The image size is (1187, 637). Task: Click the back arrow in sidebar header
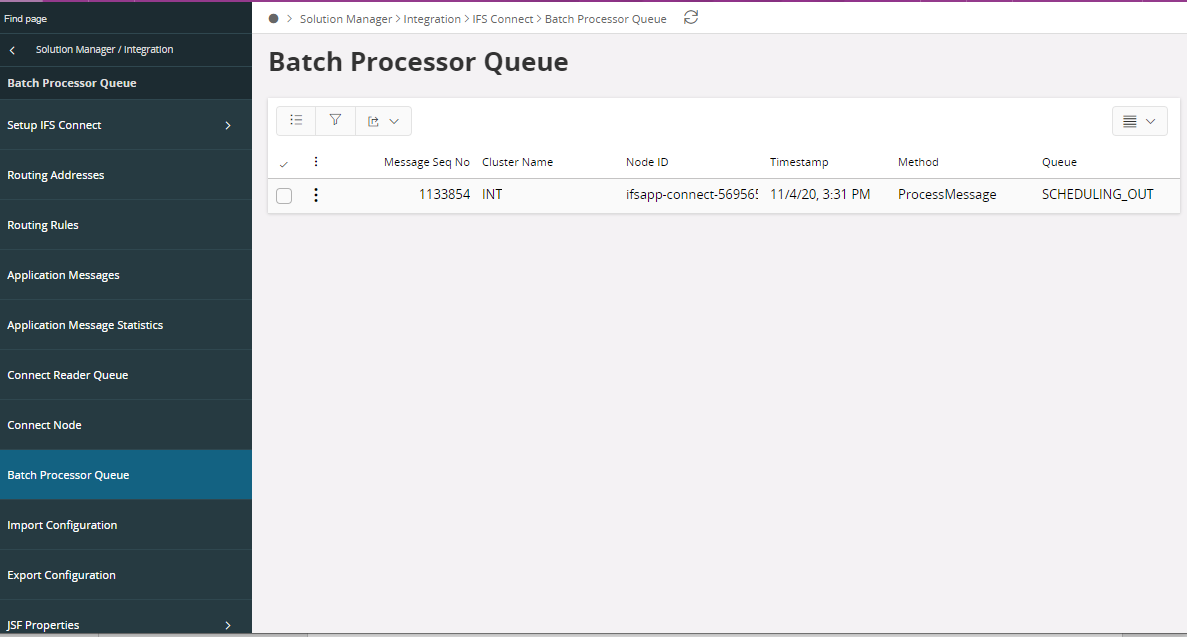coord(12,50)
